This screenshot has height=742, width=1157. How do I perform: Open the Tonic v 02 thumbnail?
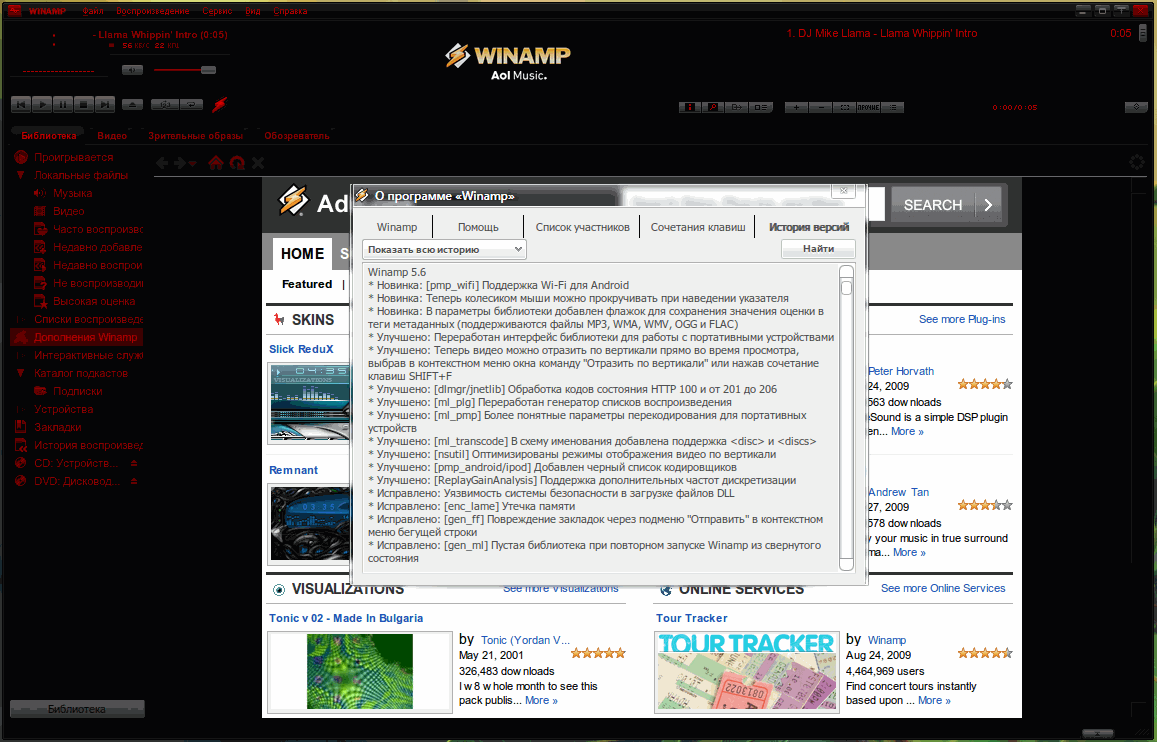(x=359, y=672)
